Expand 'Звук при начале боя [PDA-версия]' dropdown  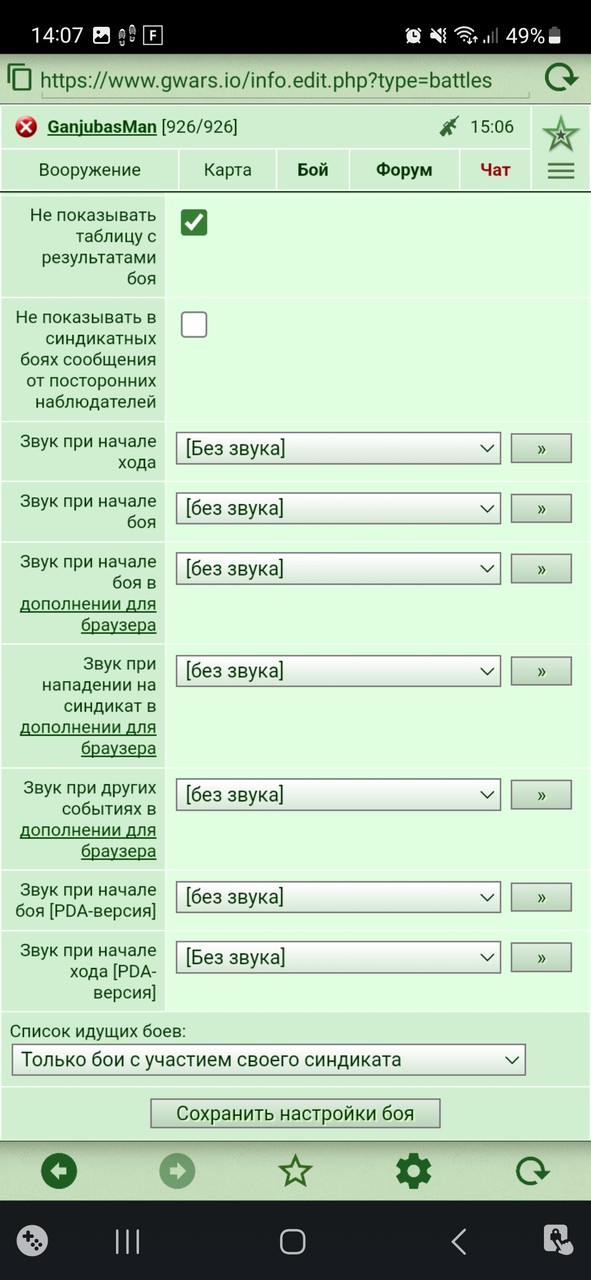coord(338,897)
